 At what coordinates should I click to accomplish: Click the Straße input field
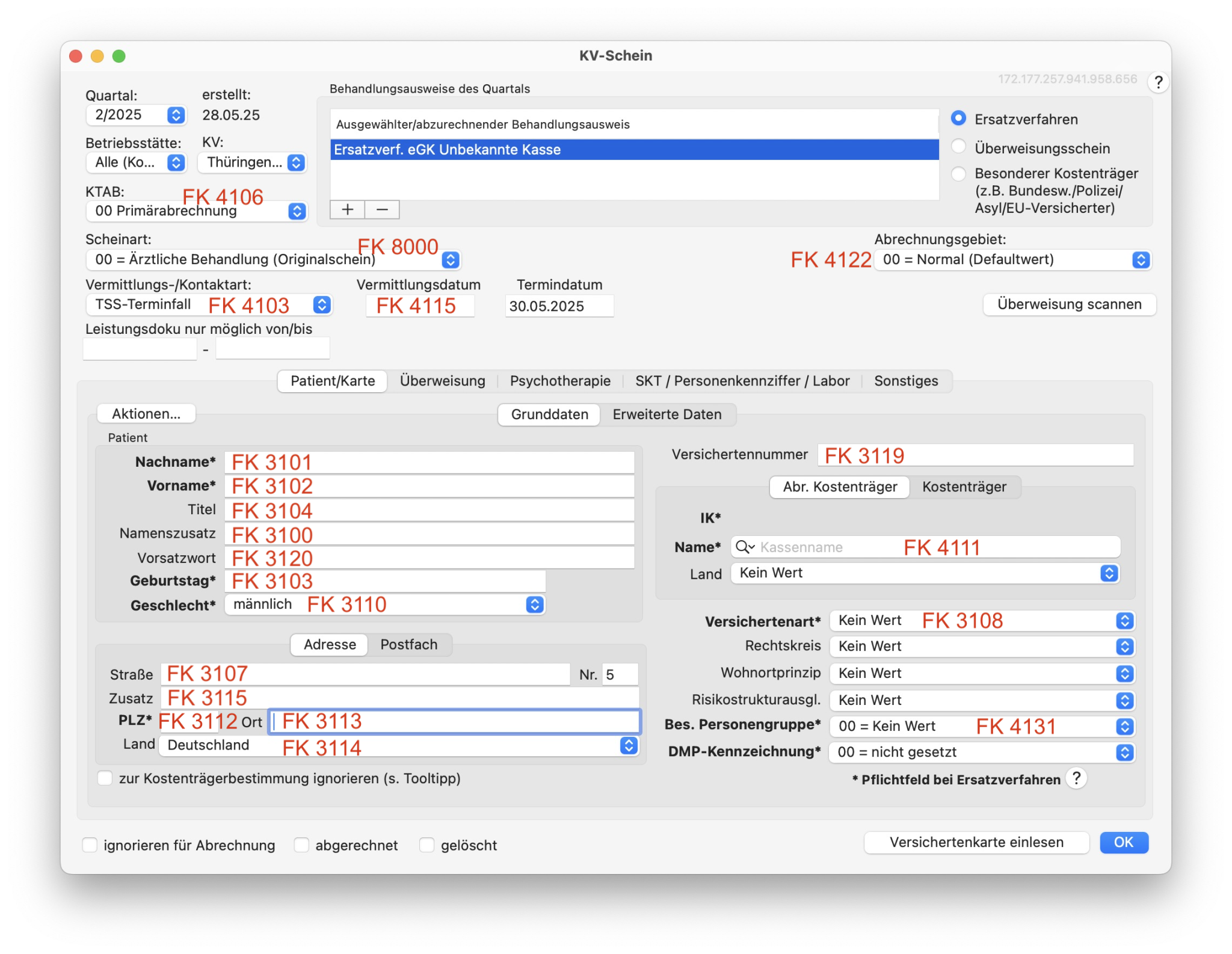pyautogui.click(x=366, y=674)
